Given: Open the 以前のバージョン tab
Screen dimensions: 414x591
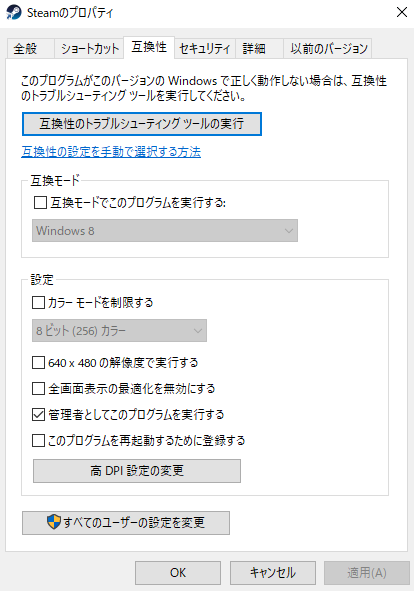Looking at the screenshot, I should click(x=328, y=49).
